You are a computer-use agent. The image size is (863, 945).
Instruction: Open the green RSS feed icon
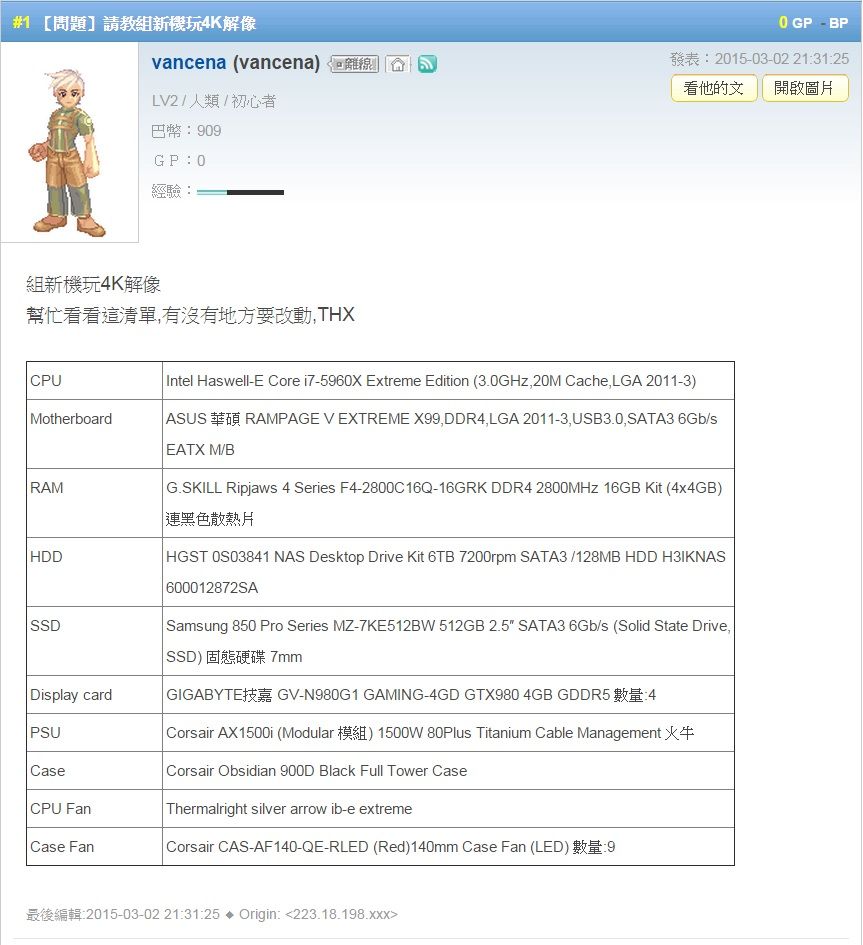click(x=427, y=64)
